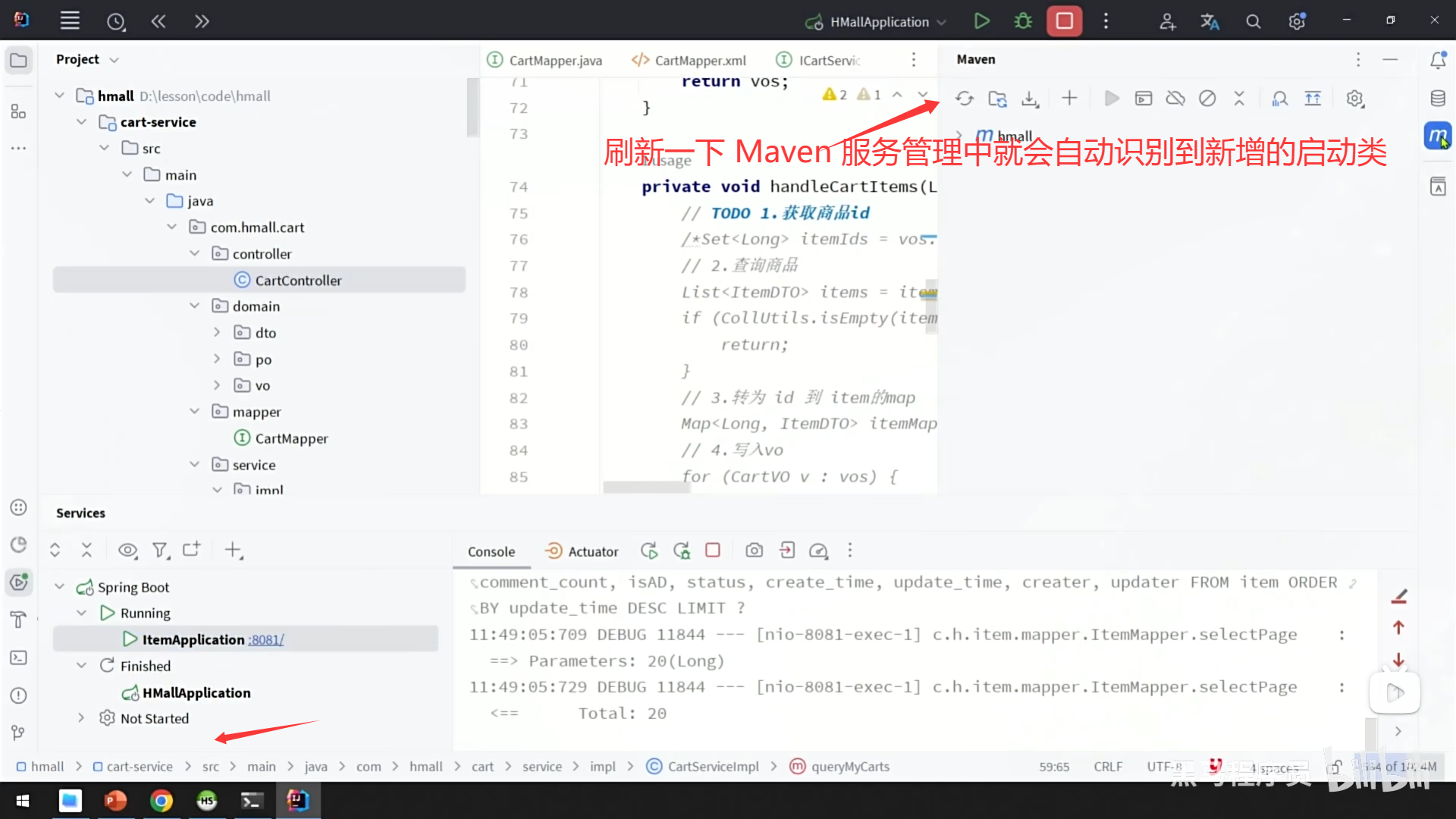The height and width of the screenshot is (819, 1456).
Task: Collapse all nodes in Services panel
Action: coord(86,551)
